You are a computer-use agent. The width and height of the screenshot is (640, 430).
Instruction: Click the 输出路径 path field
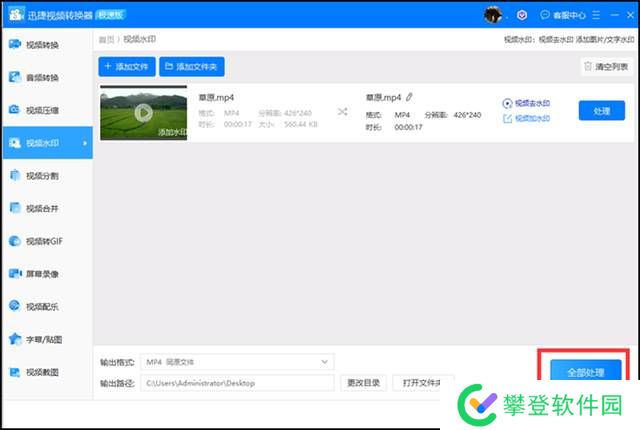coord(238,383)
